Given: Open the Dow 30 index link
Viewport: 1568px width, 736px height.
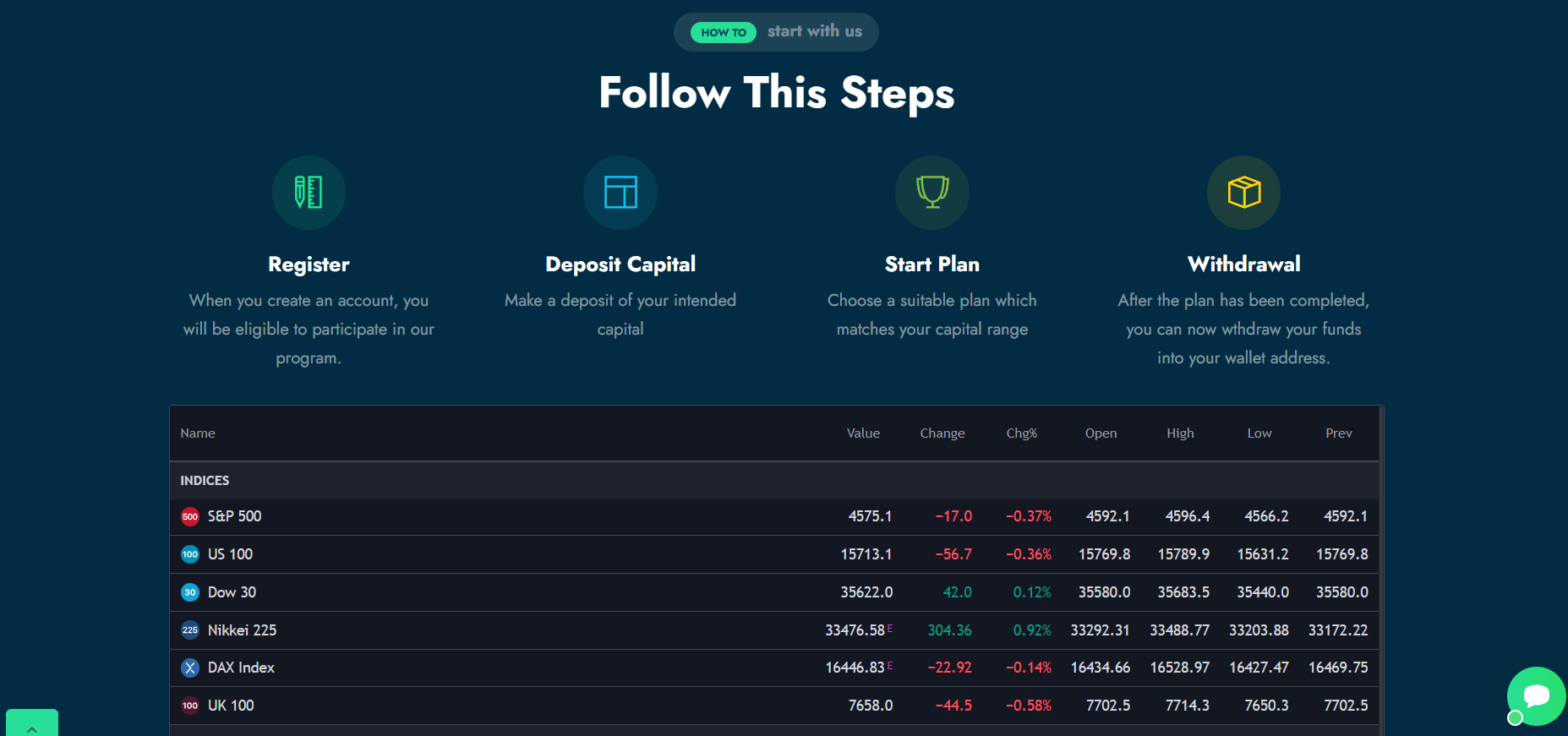Looking at the screenshot, I should pyautogui.click(x=232, y=592).
